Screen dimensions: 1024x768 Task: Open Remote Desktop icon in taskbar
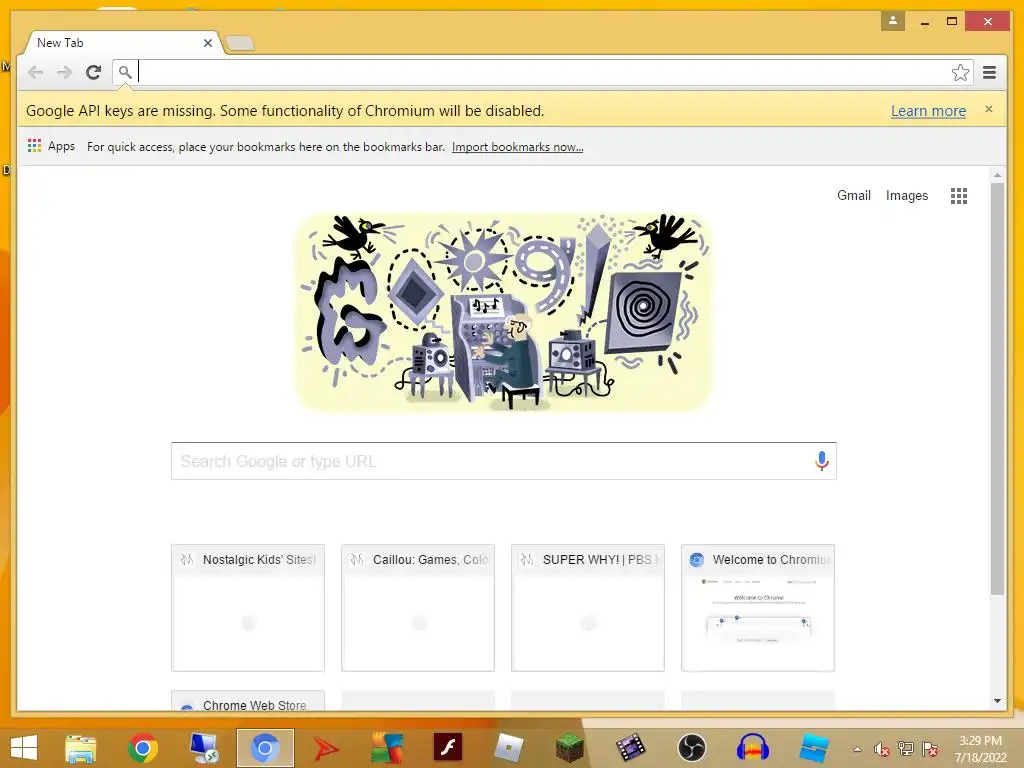204,748
